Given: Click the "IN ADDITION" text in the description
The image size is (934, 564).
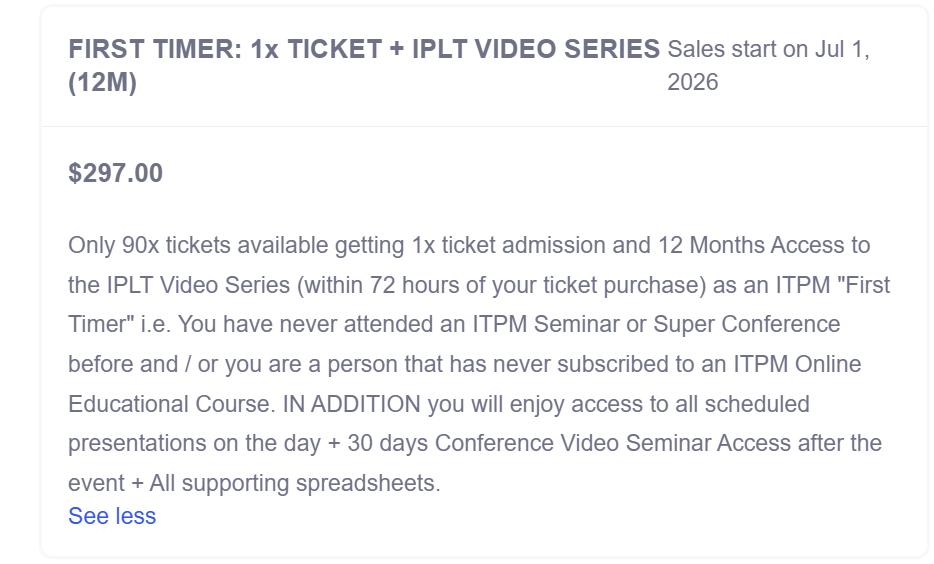Looking at the screenshot, I should click(352, 404).
